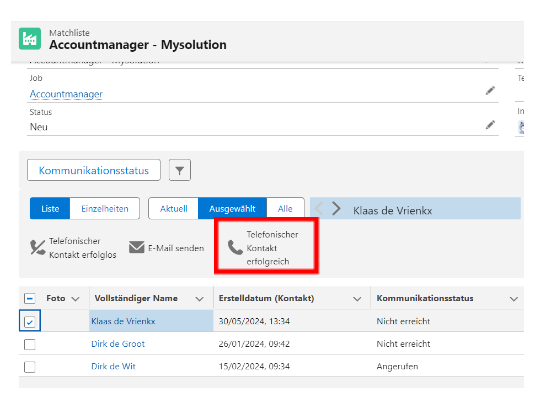Check the Dirk de Wit row checkbox
This screenshot has height=395, width=535.
click(30, 367)
